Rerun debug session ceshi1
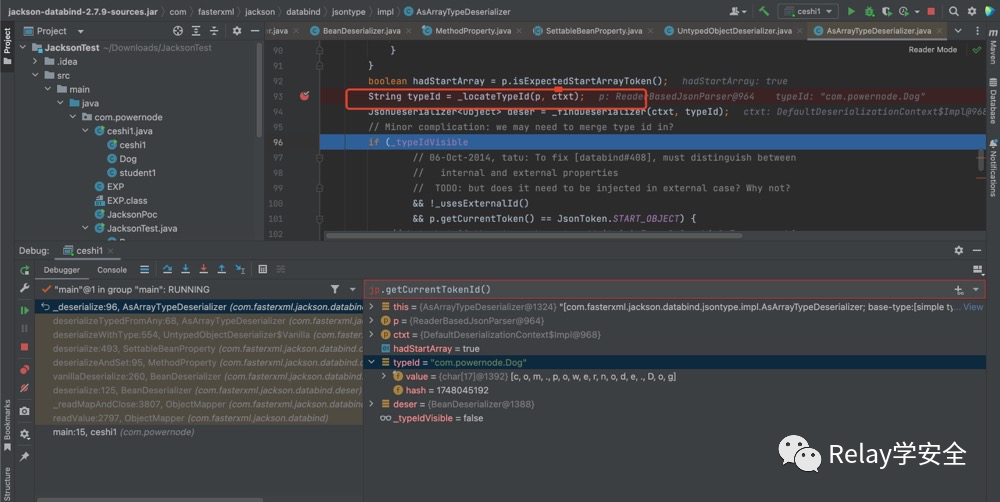Viewport: 1000px width, 502px height. point(24,270)
